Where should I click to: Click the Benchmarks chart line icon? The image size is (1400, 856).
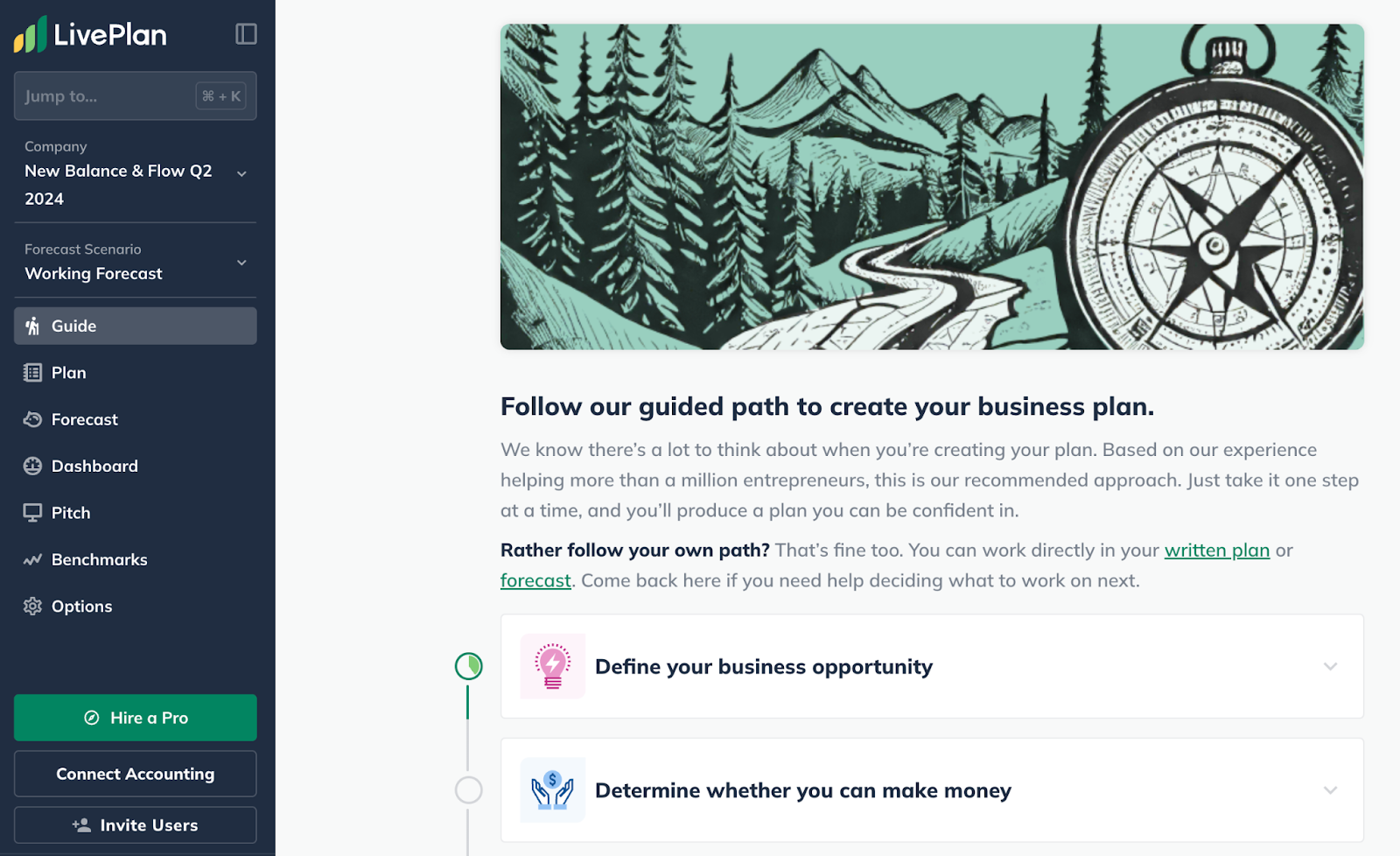click(32, 559)
